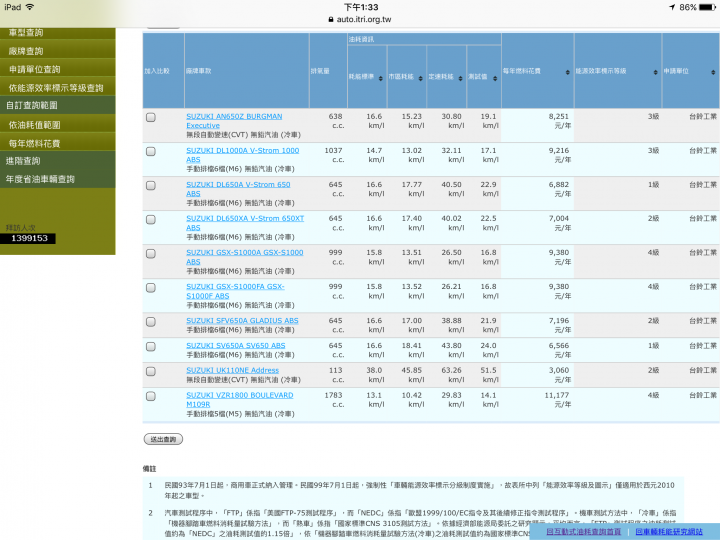The width and height of the screenshot is (720, 540).
Task: Sort by 耗能標準 column arrow
Action: (380, 79)
